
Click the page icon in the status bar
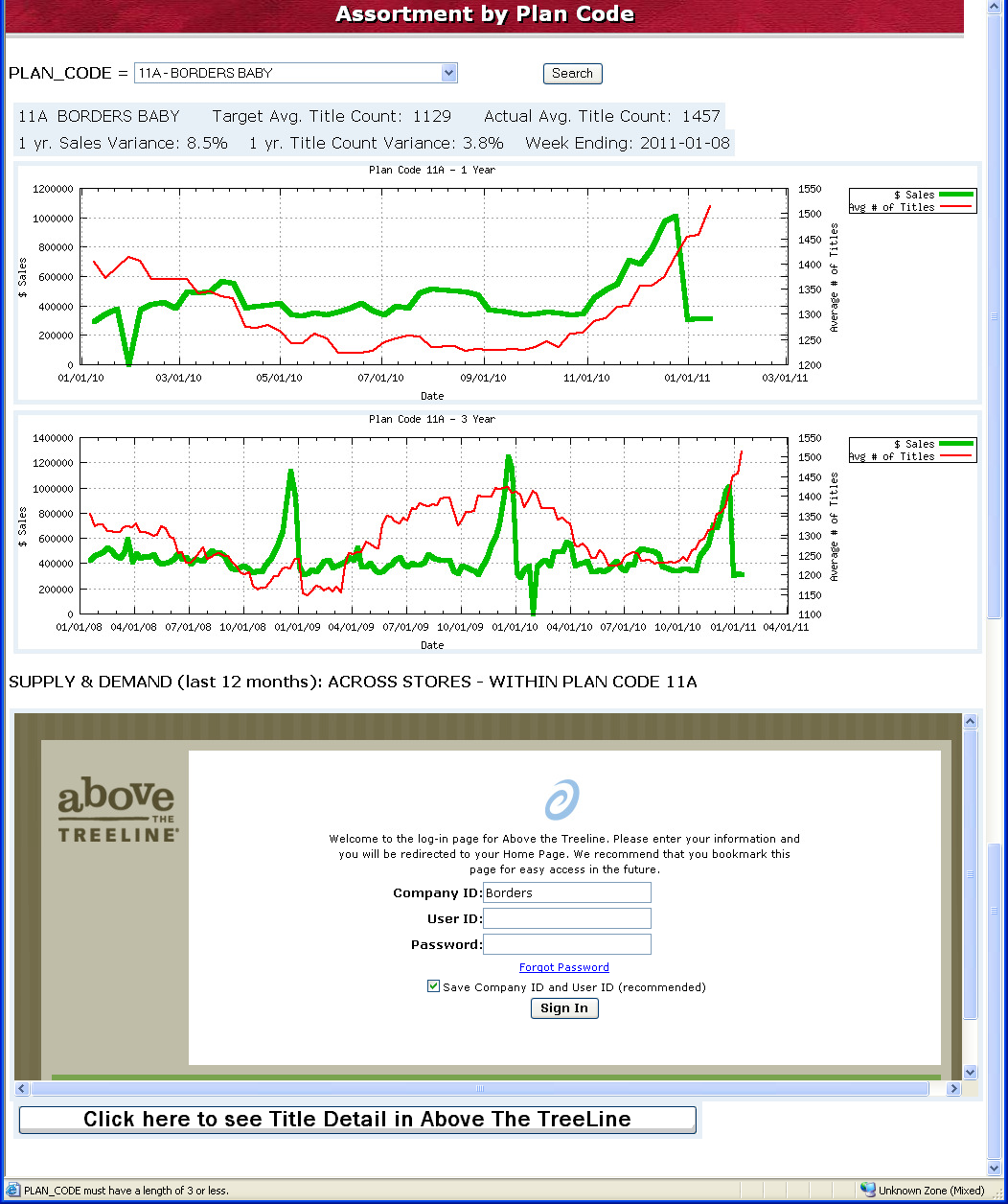point(13,1191)
